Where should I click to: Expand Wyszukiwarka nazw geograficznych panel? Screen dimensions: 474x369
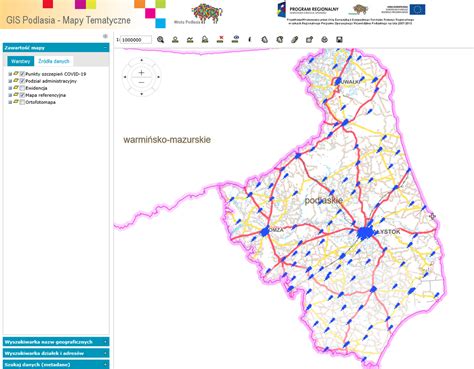click(x=56, y=342)
